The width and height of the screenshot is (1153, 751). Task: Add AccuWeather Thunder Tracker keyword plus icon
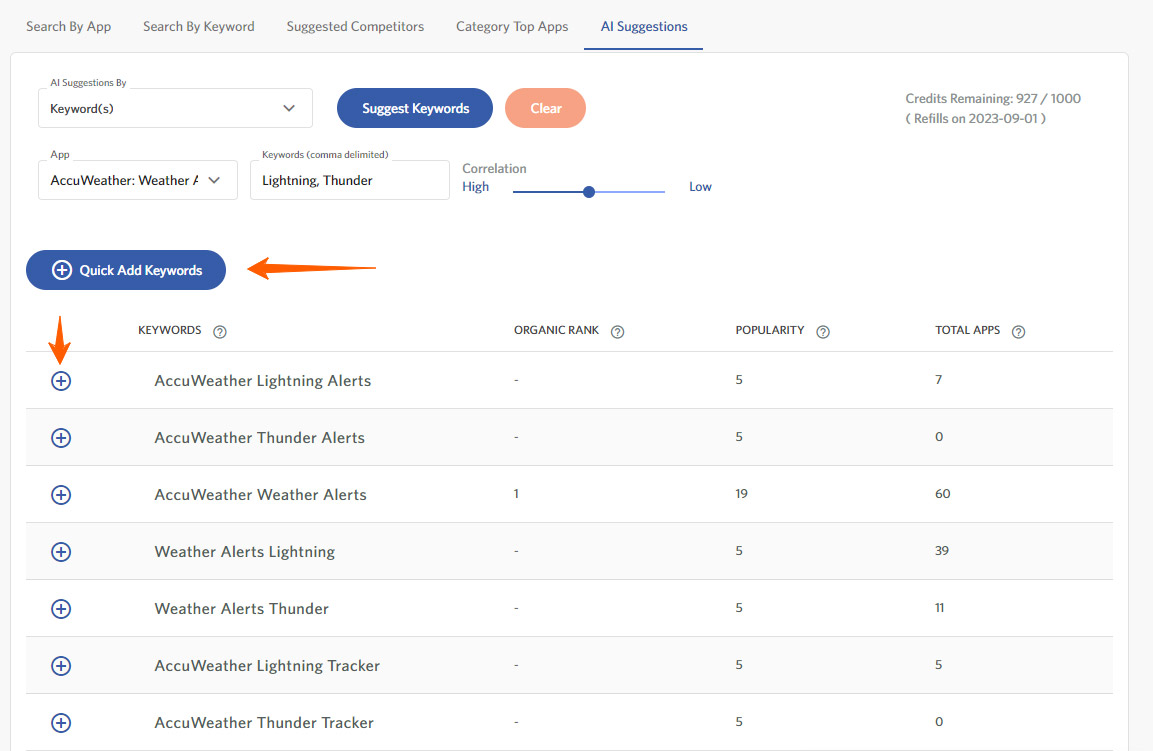pyautogui.click(x=61, y=723)
